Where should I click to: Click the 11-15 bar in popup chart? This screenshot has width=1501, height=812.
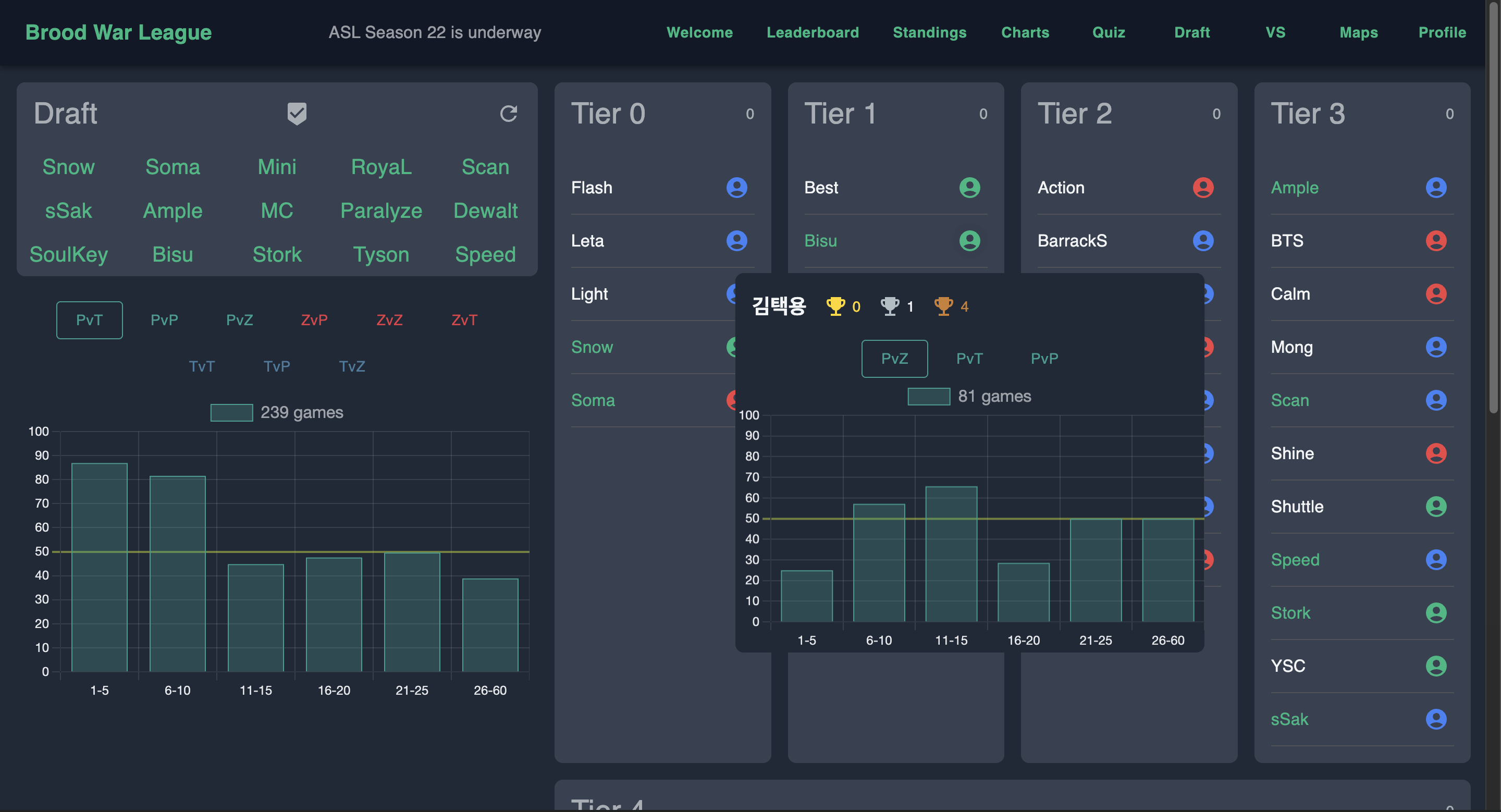[x=951, y=554]
